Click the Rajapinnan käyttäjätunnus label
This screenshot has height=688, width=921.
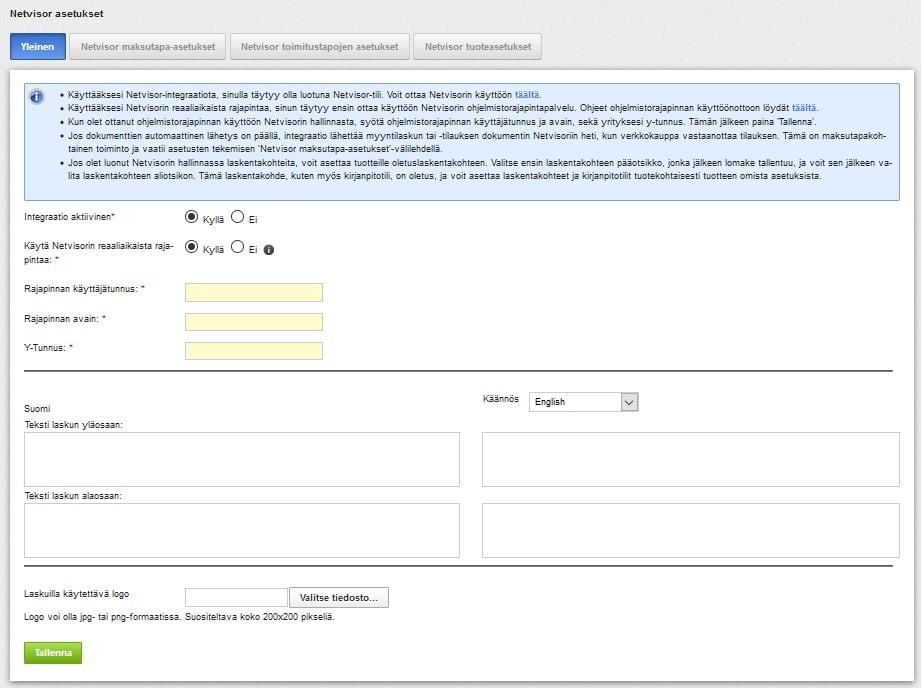click(x=81, y=289)
